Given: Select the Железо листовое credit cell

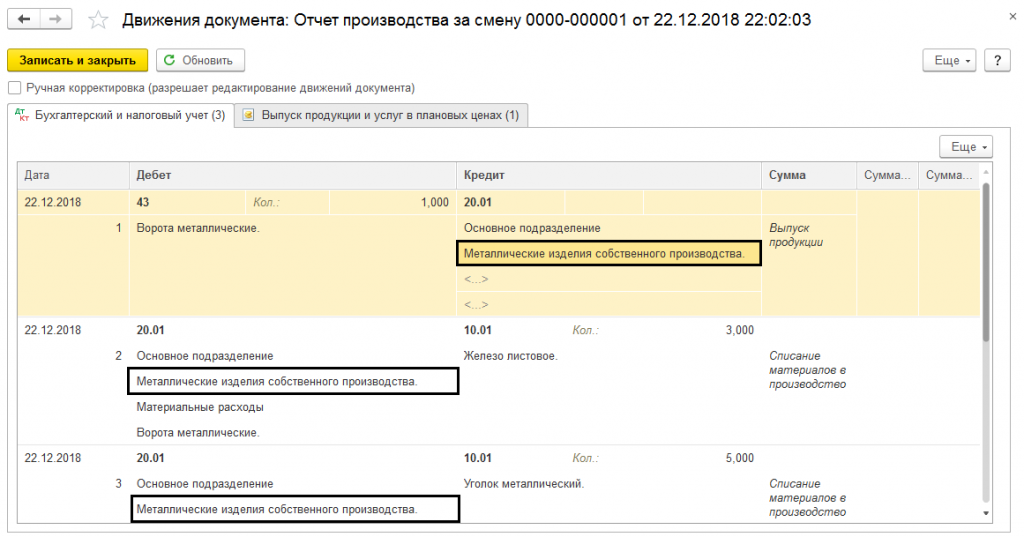Looking at the screenshot, I should (511, 356).
